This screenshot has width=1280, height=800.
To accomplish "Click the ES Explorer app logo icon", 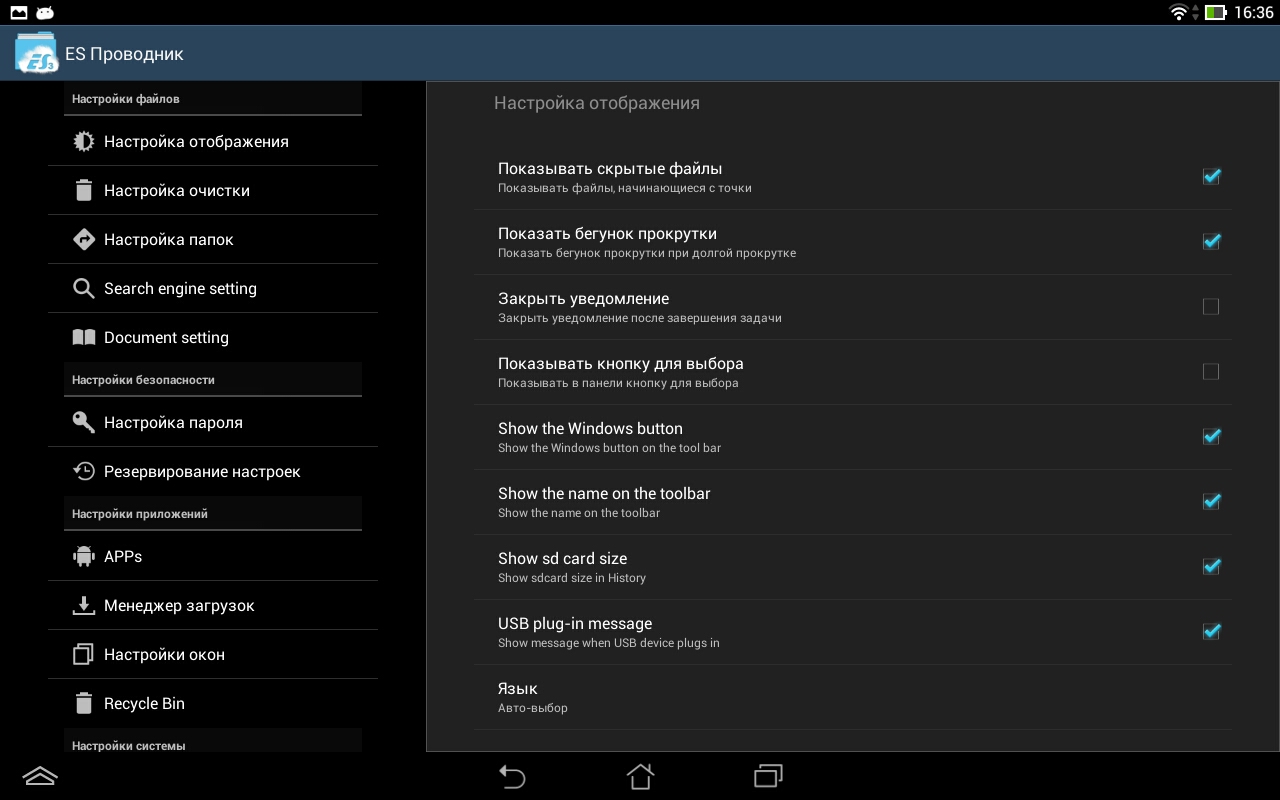I will tap(37, 53).
